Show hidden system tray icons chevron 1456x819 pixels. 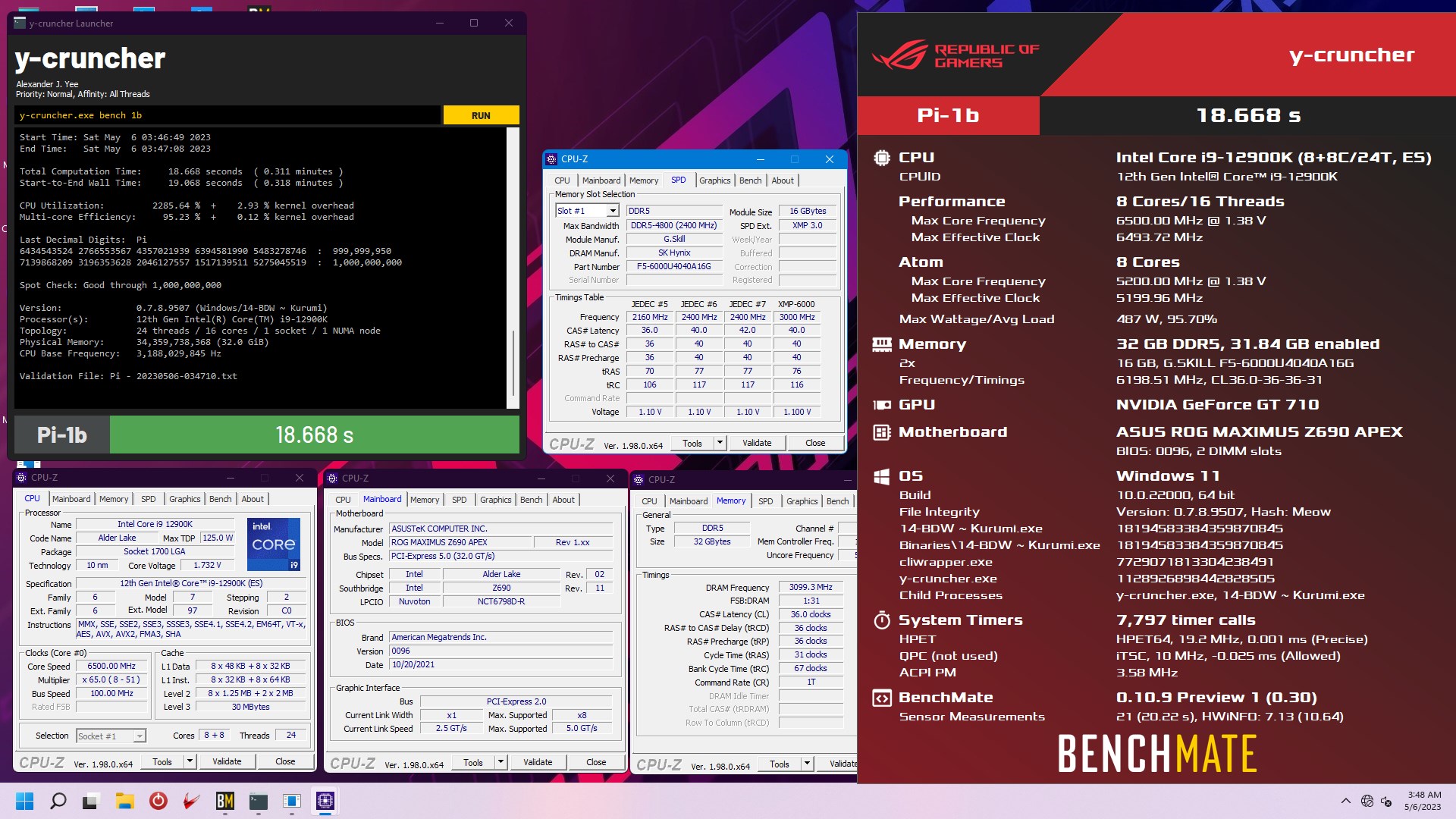[x=1345, y=801]
